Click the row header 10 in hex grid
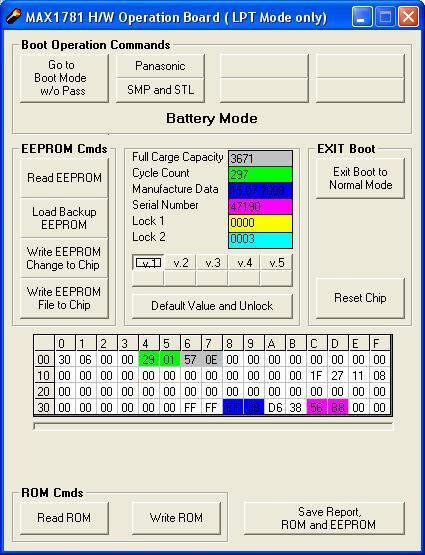 pyautogui.click(x=44, y=376)
